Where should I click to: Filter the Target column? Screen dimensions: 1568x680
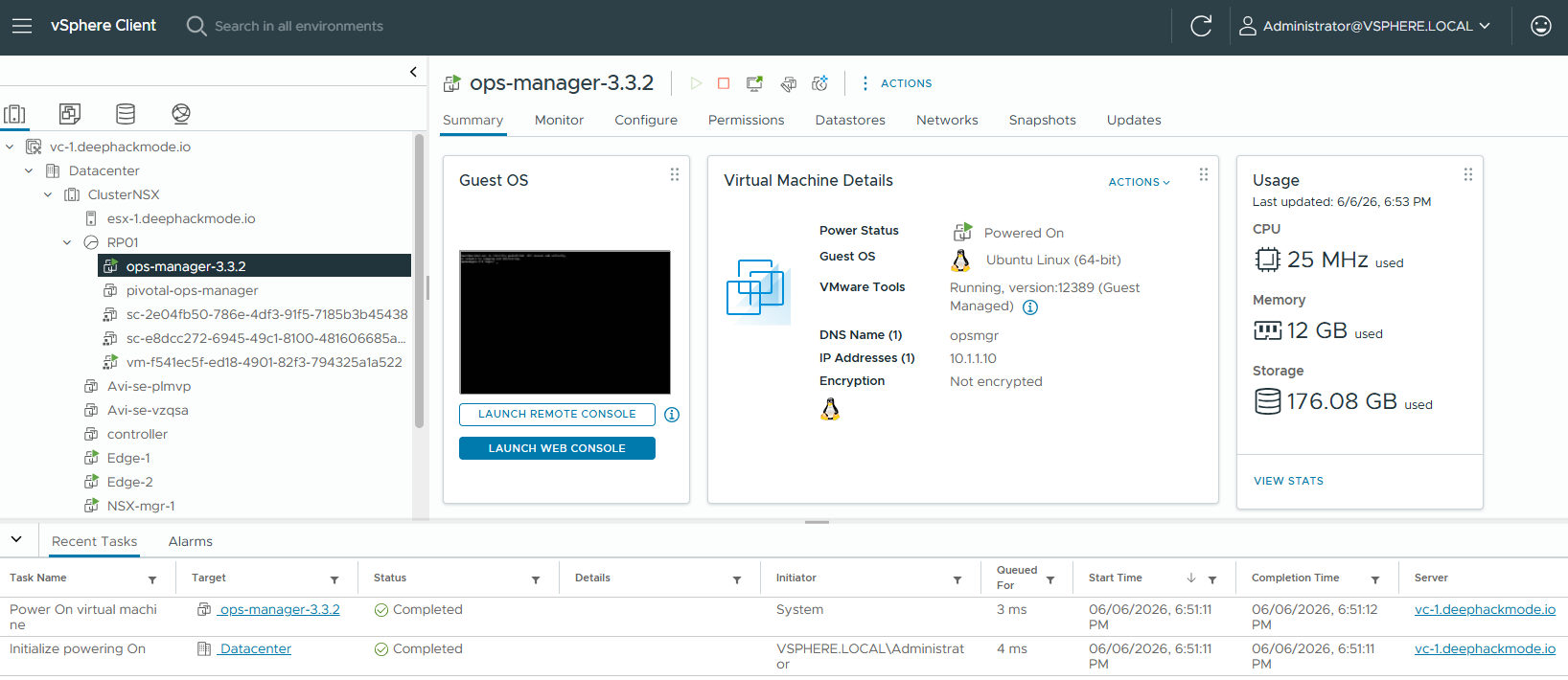click(x=334, y=579)
